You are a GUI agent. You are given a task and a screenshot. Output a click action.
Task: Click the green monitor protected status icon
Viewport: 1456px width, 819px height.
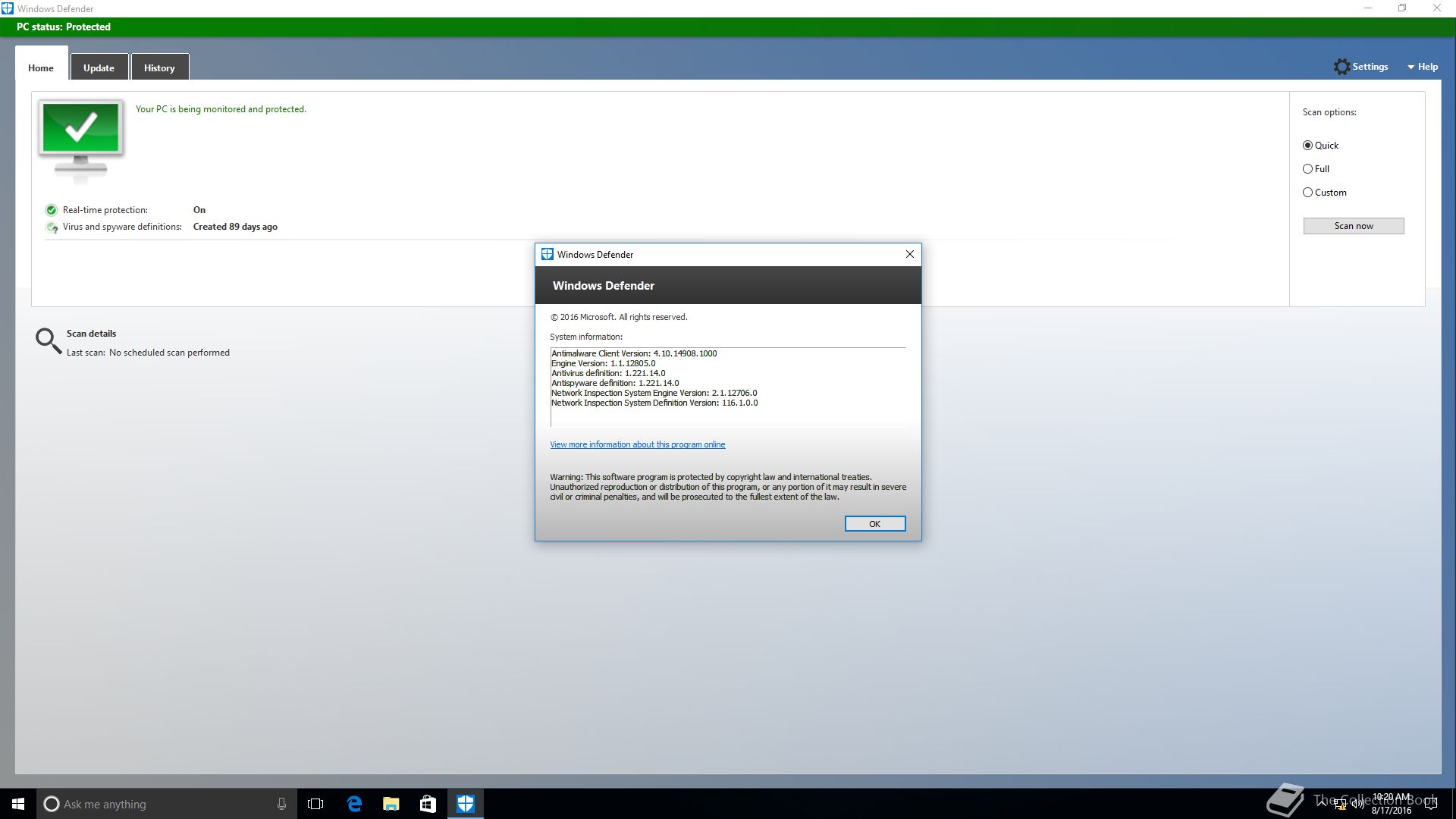(x=81, y=140)
